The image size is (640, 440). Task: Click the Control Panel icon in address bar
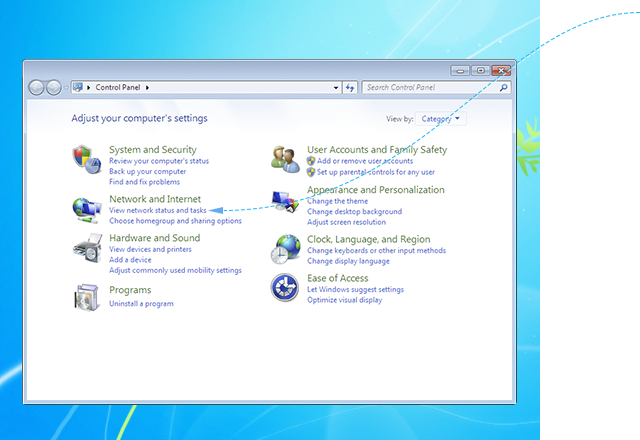(x=78, y=87)
